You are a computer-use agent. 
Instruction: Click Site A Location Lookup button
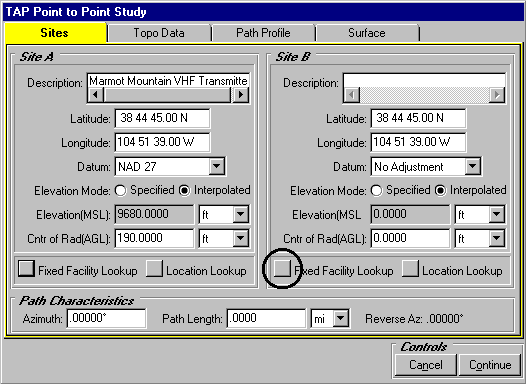click(154, 269)
